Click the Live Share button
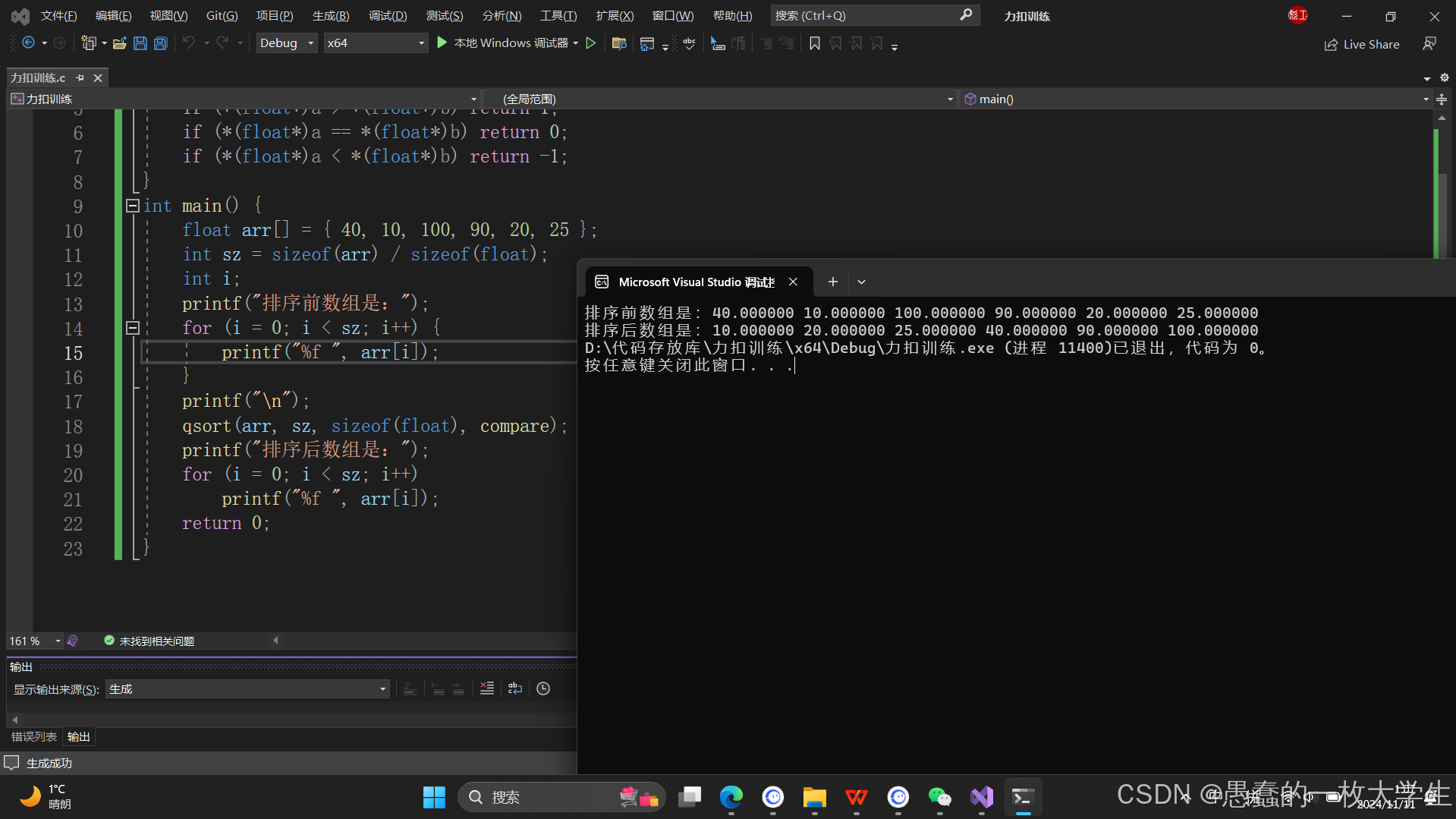The height and width of the screenshot is (819, 1456). 1362,45
